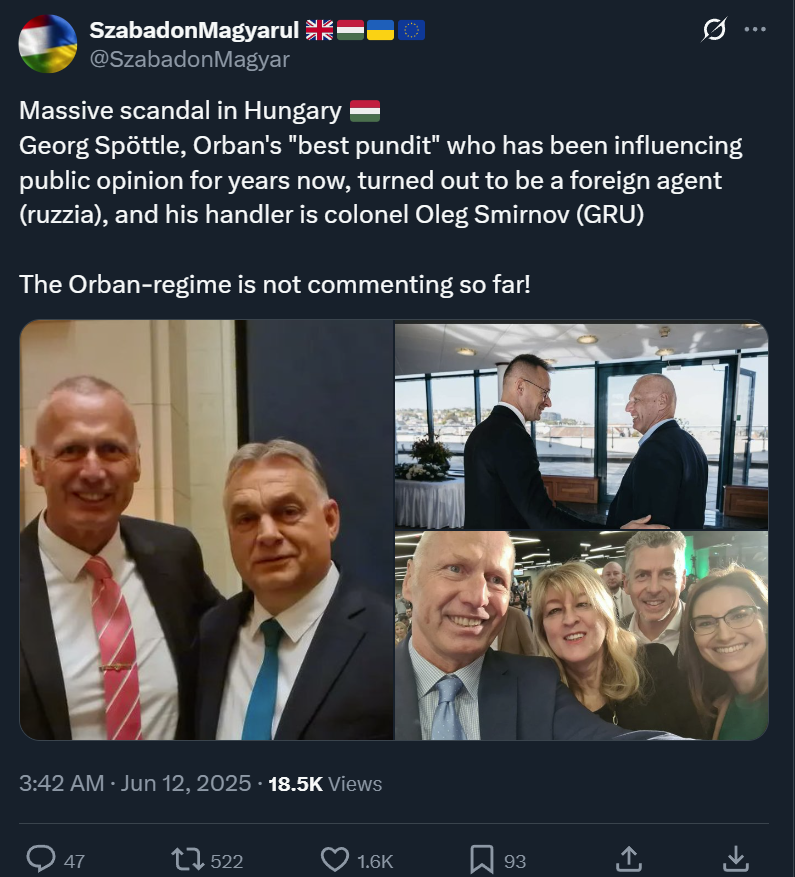The image size is (795, 877).
Task: Open the top-right handshake photo
Action: 581,425
